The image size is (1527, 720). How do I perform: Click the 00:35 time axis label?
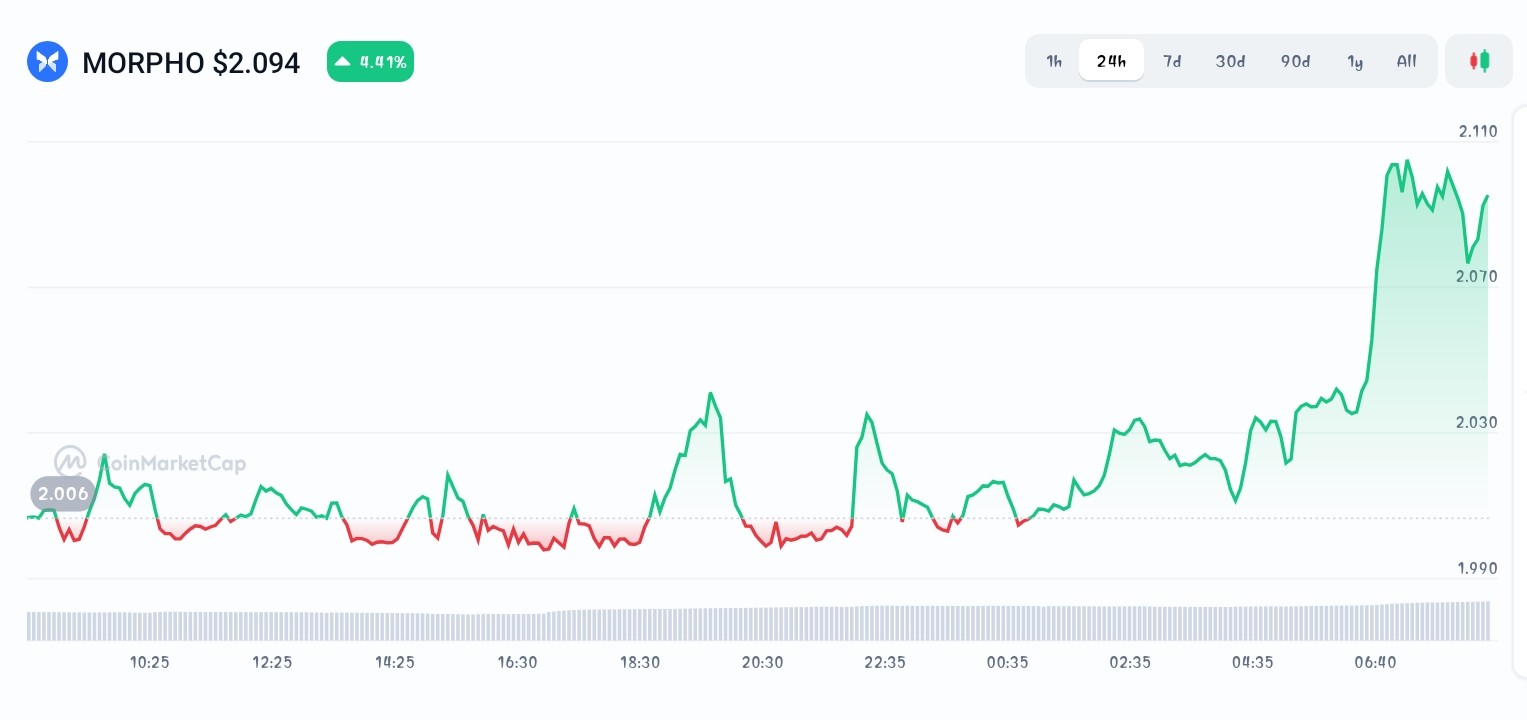1007,662
